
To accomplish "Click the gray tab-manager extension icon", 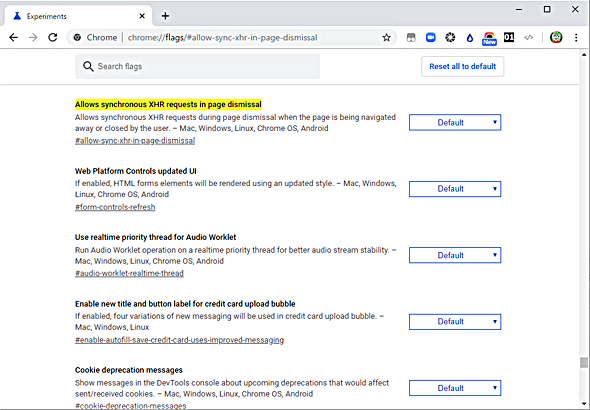I will click(411, 37).
